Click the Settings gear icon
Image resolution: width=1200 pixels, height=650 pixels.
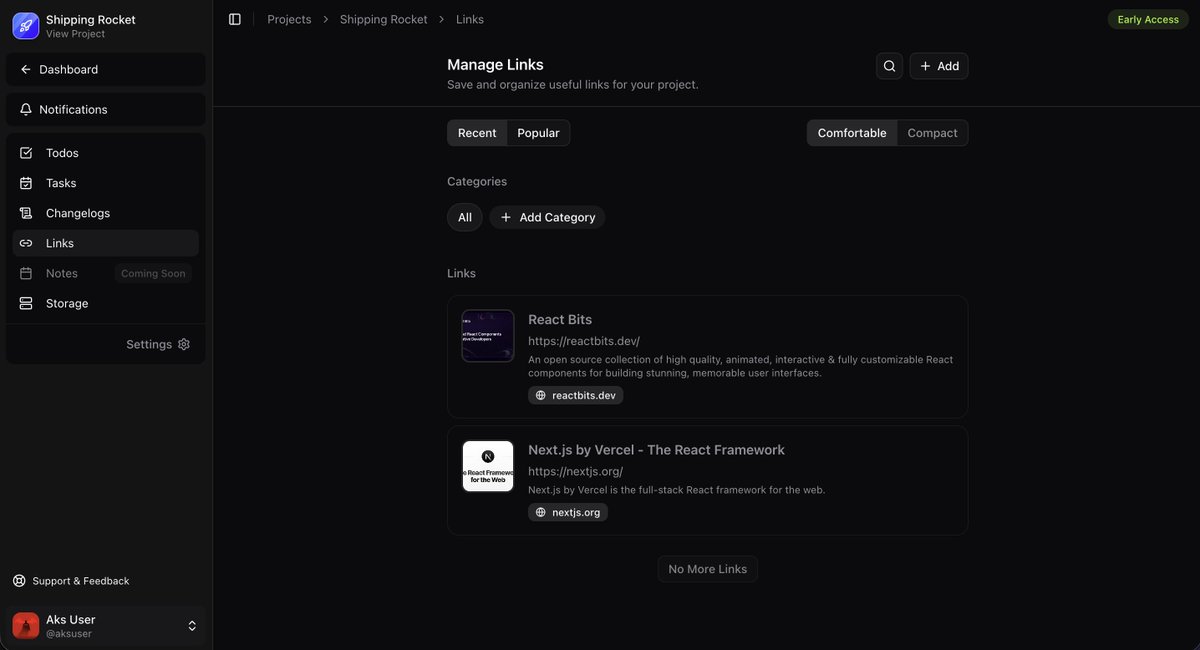(184, 344)
